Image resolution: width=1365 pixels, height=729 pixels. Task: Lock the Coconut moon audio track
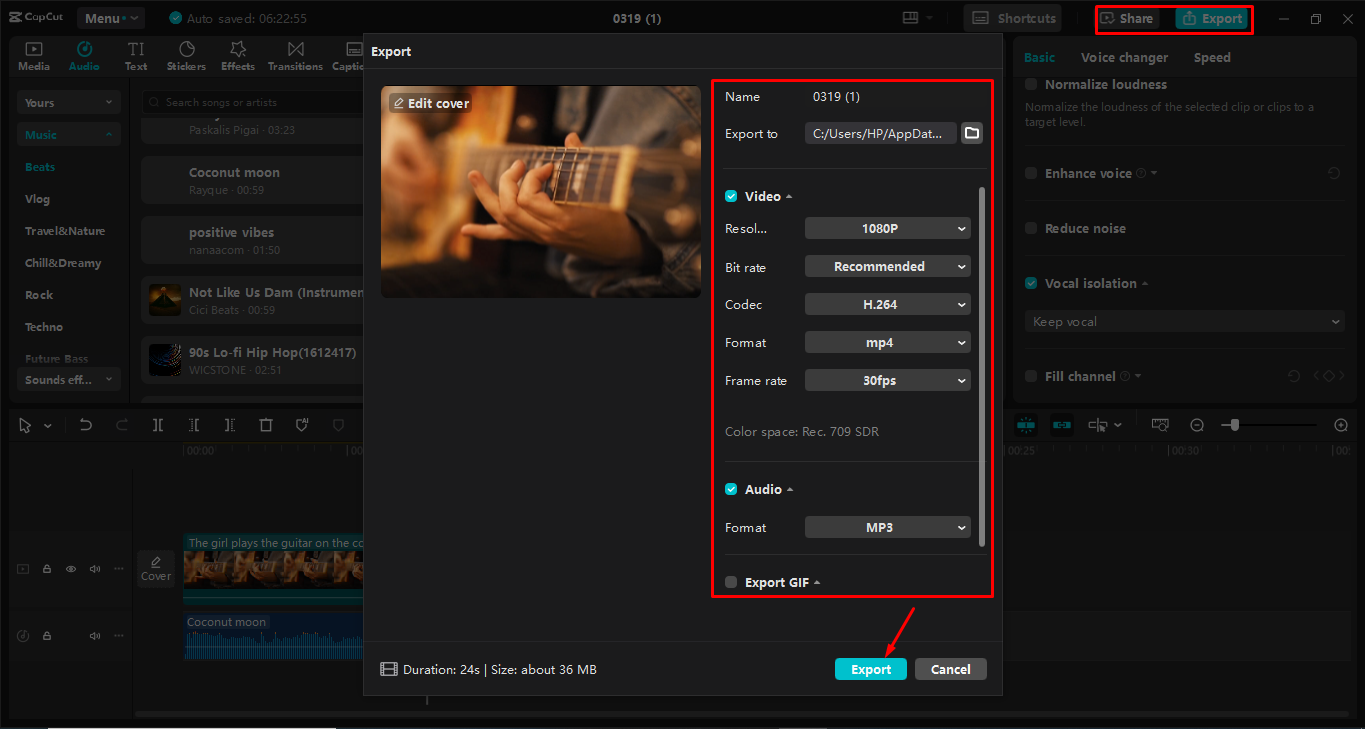[47, 636]
